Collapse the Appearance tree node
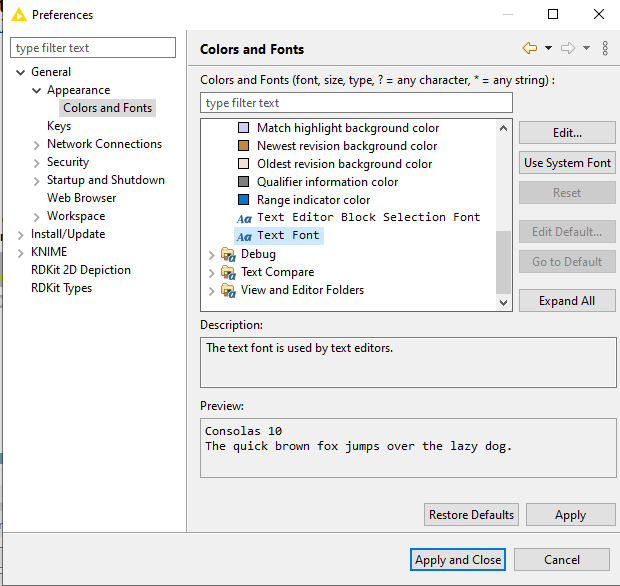Viewport: 620px width, 586px height. (36, 91)
